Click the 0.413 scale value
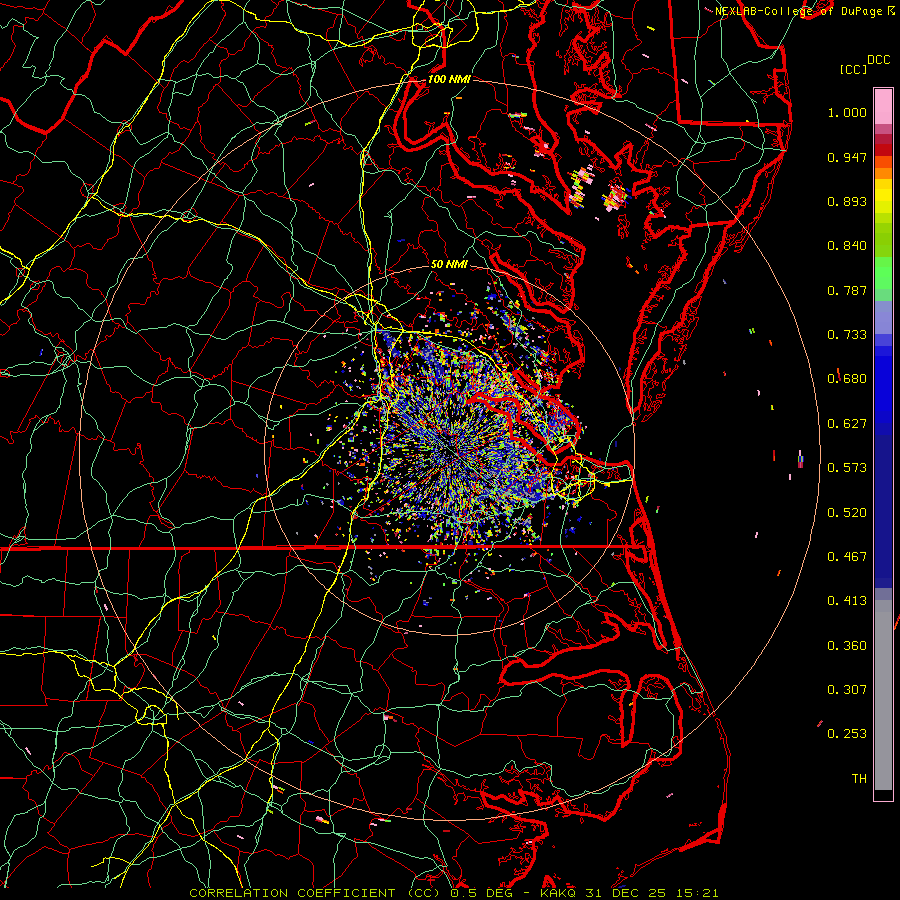900x900 pixels. [847, 601]
